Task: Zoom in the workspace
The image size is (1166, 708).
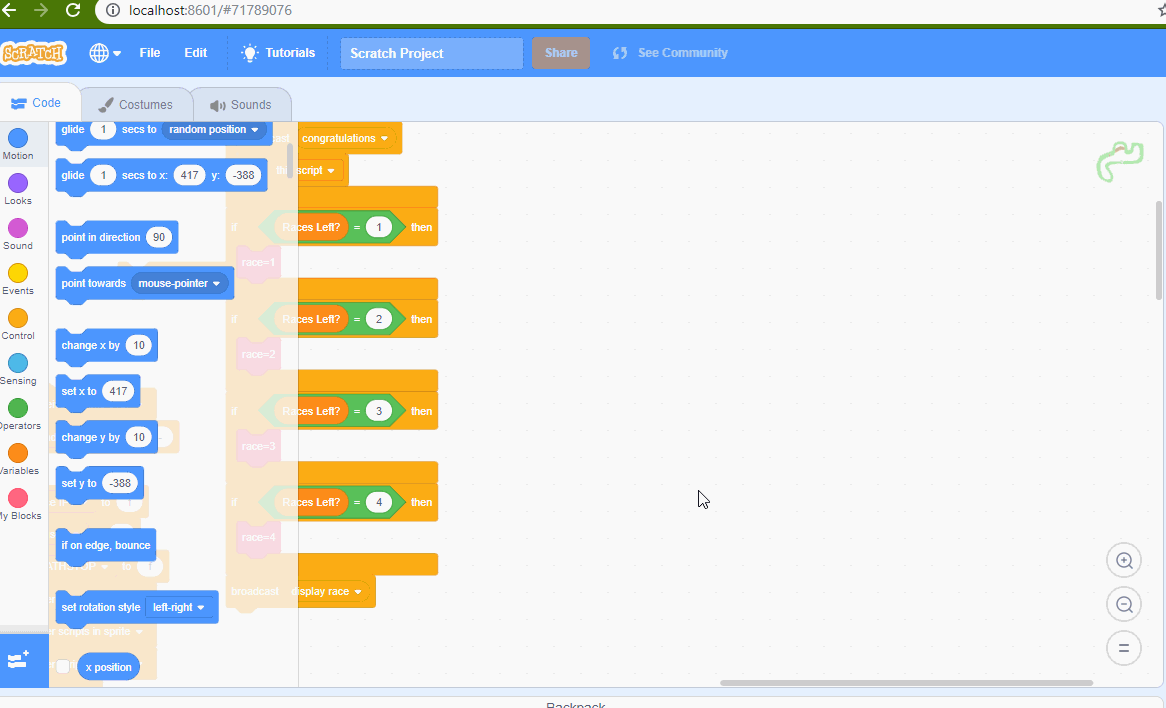Action: (1124, 561)
